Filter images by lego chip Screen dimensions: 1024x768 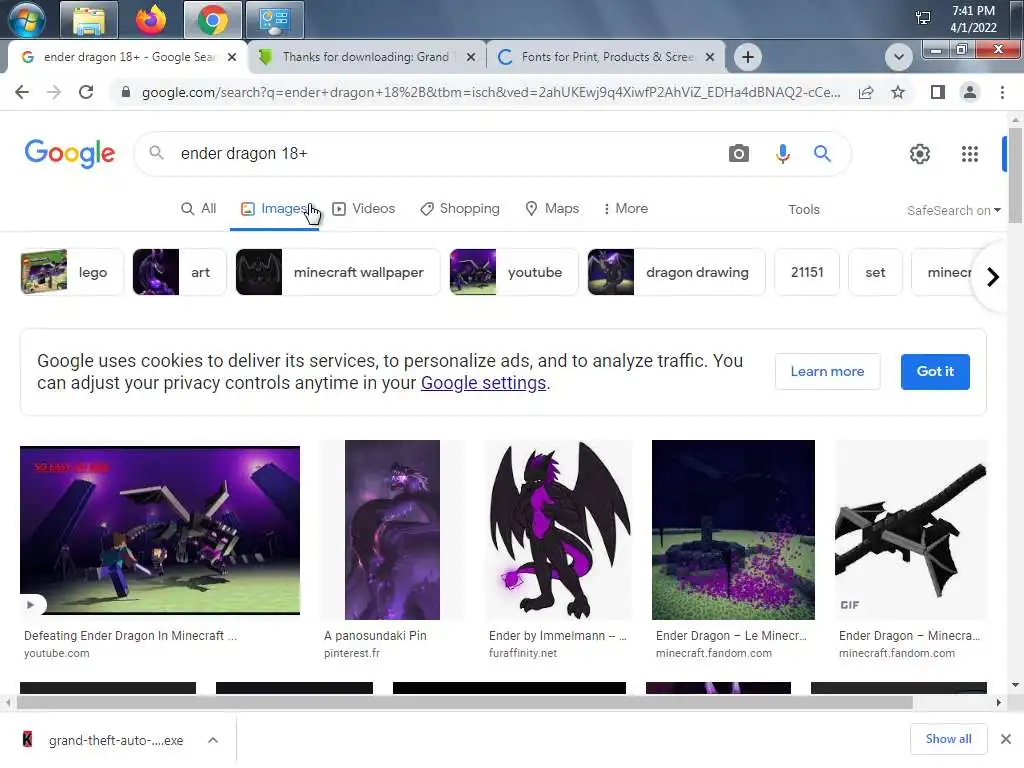(72, 272)
